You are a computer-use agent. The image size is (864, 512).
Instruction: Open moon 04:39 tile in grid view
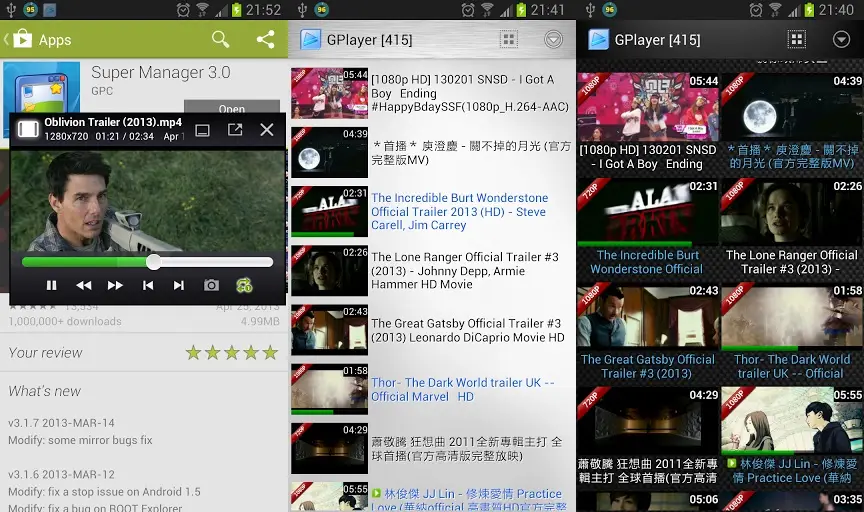tap(792, 107)
